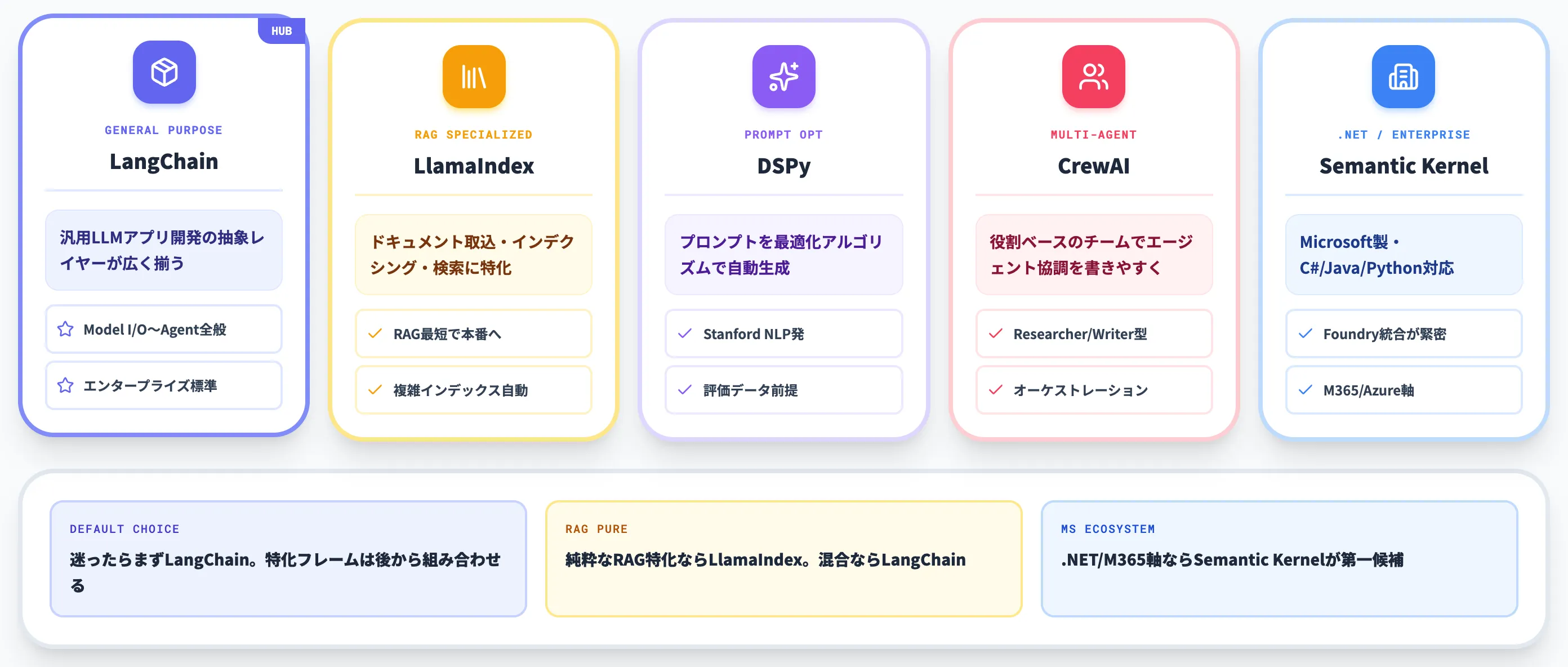Click the RAG SPECIALIZED label
This screenshot has width=1568, height=667.
coord(474,135)
